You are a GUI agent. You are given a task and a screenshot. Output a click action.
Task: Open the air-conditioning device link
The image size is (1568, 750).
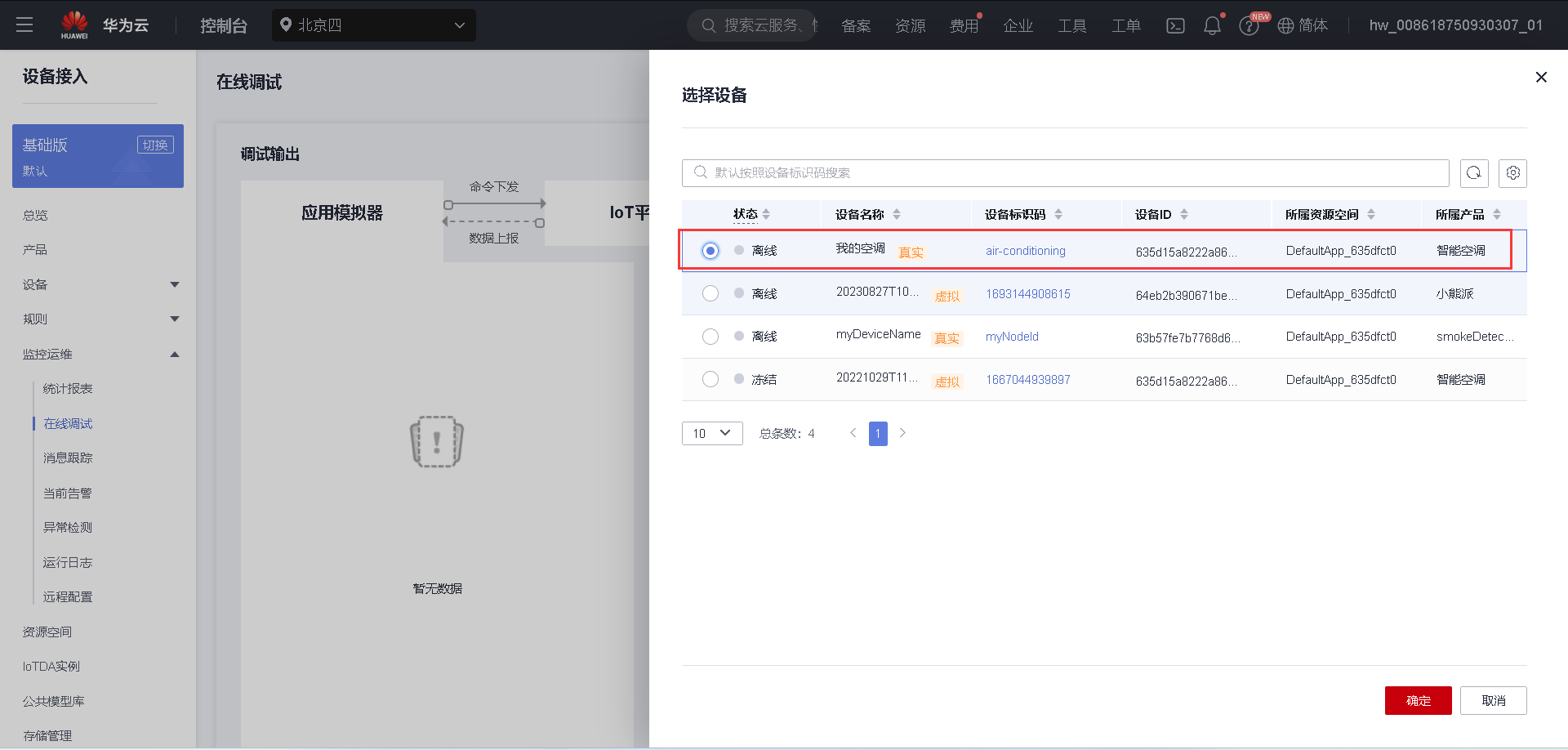pyautogui.click(x=1025, y=251)
